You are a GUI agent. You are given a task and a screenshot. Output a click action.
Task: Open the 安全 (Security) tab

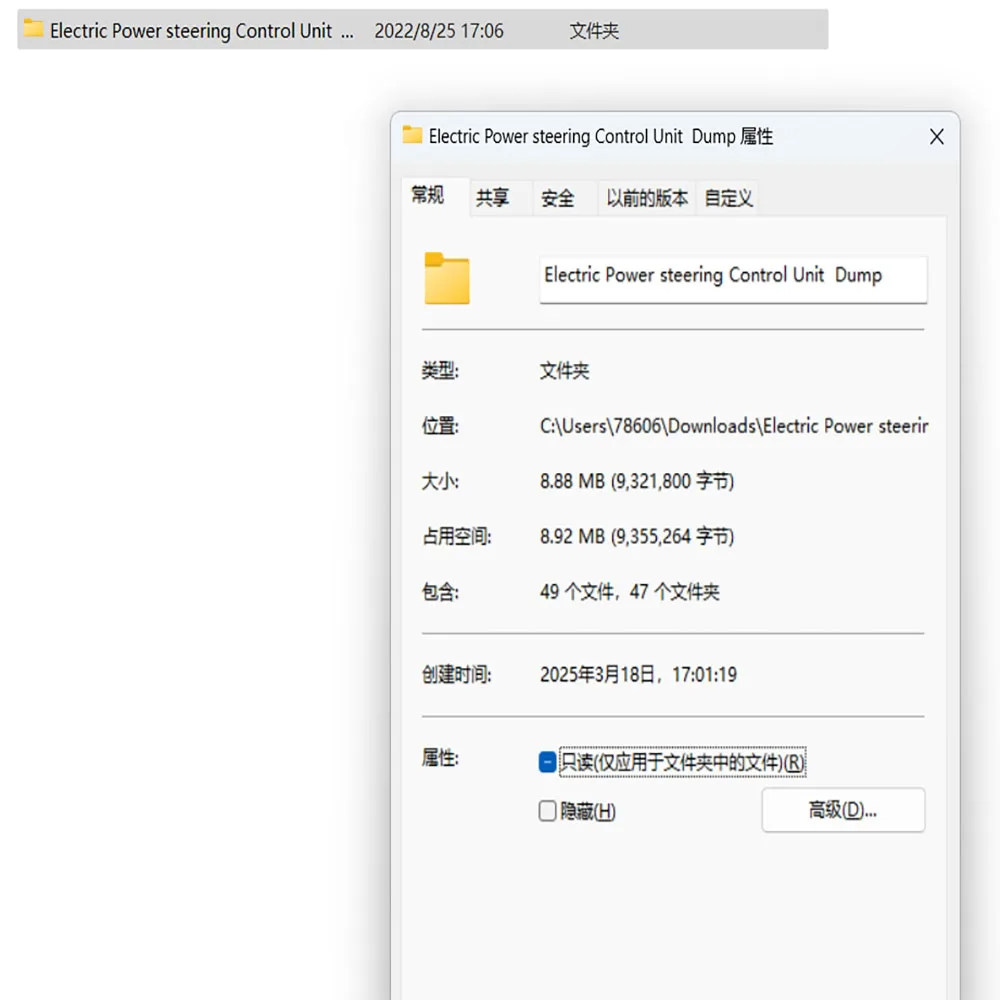tap(557, 197)
